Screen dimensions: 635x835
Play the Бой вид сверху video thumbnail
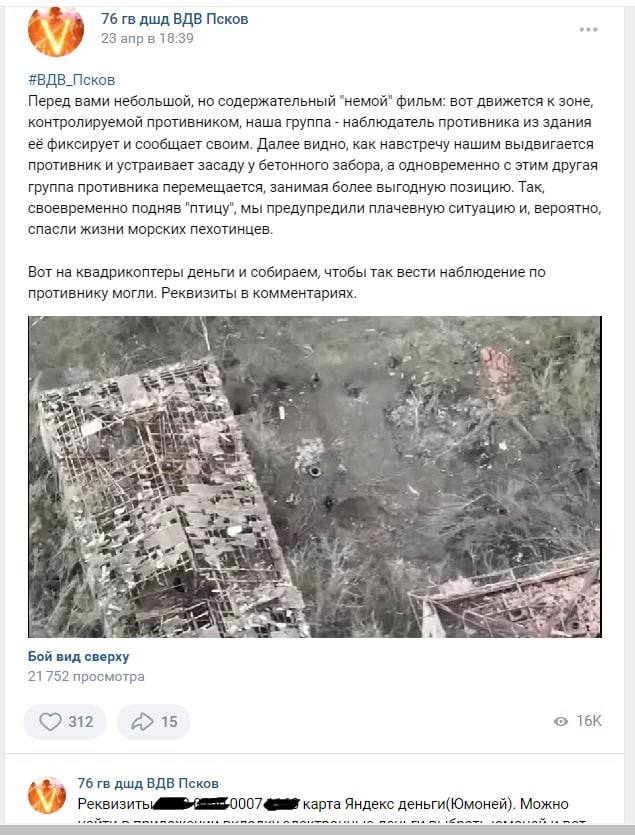click(315, 477)
